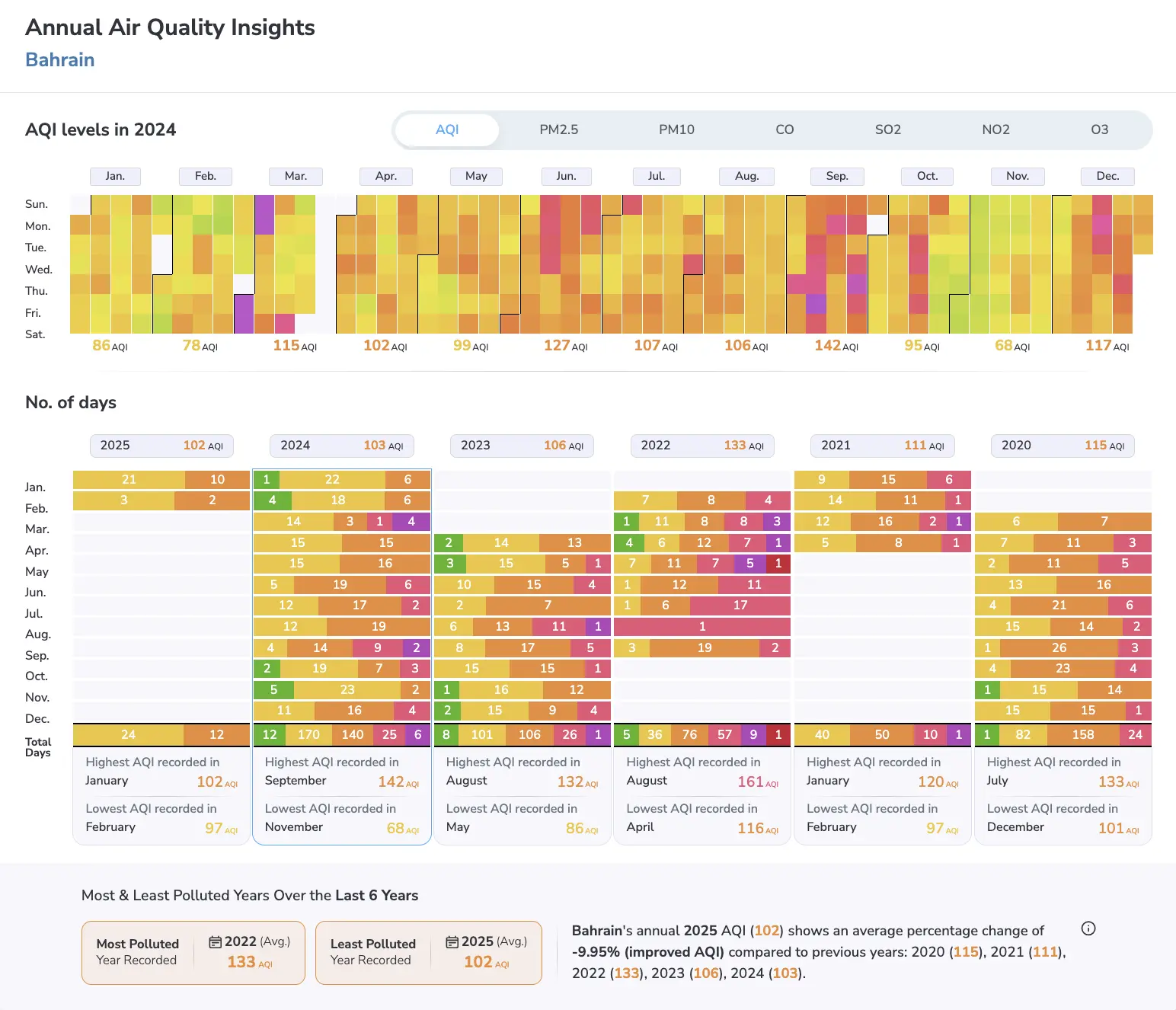1176x1010 pixels.
Task: Switch to the O3 tab
Action: (1099, 129)
